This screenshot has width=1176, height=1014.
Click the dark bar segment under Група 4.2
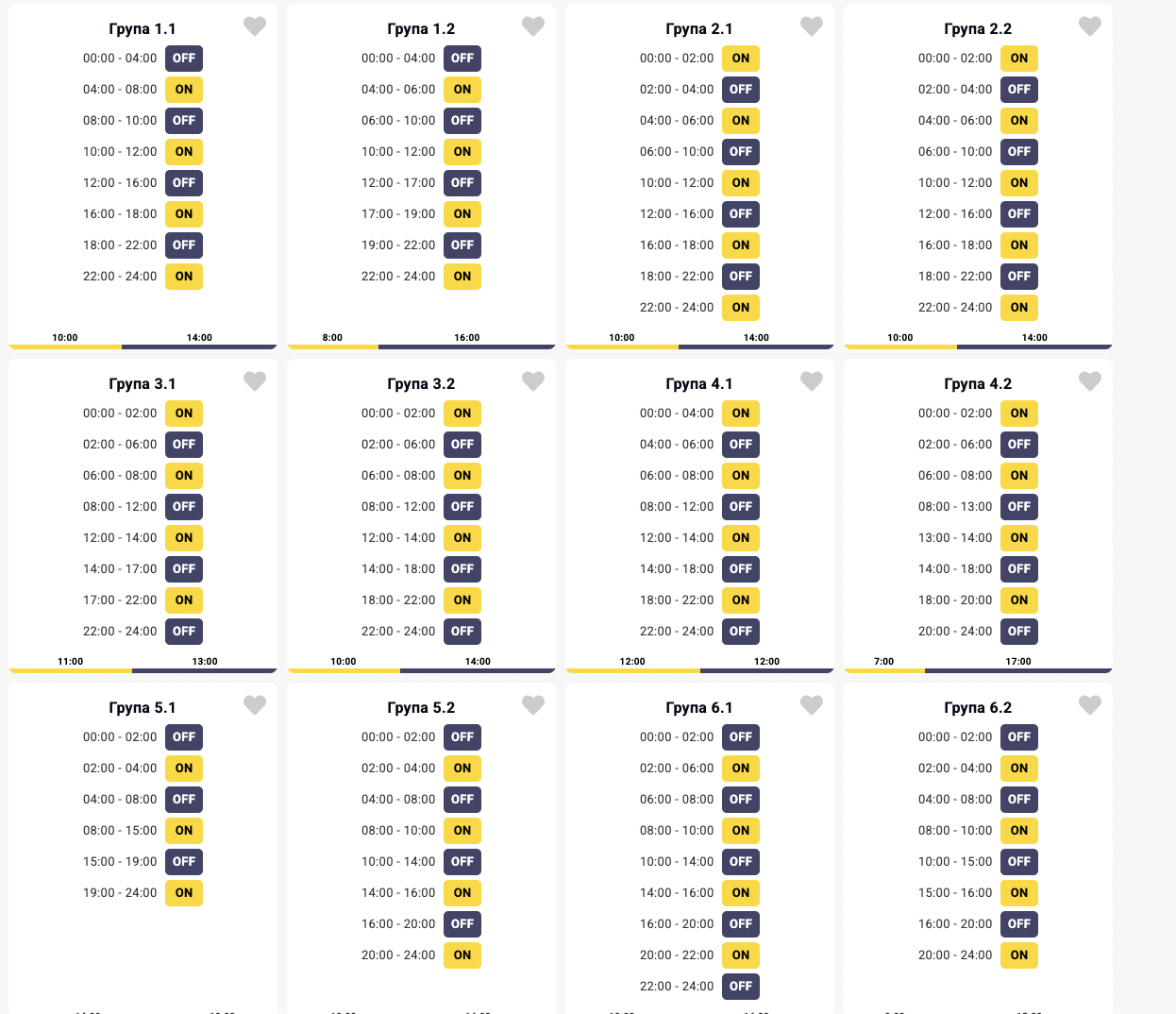1018,670
